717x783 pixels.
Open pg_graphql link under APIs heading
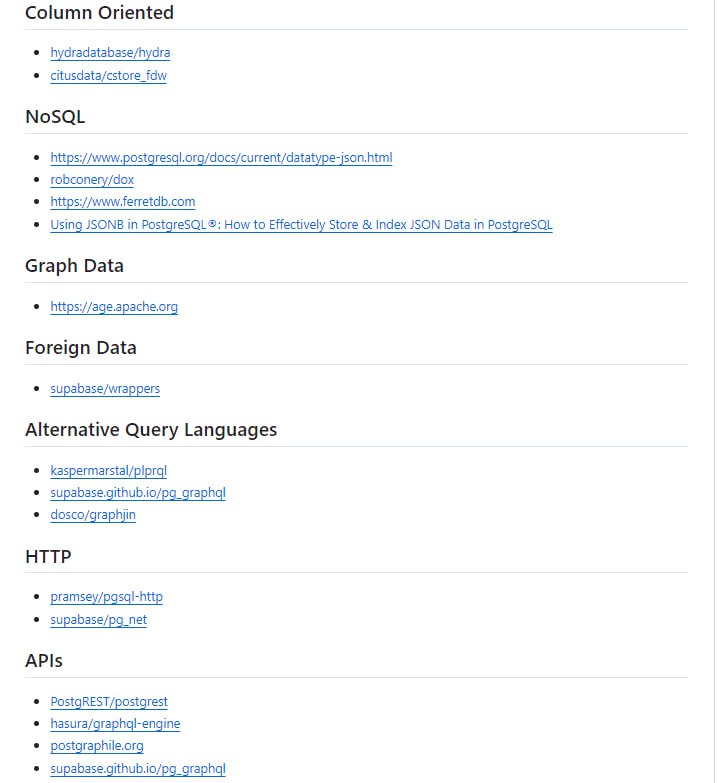click(x=138, y=768)
